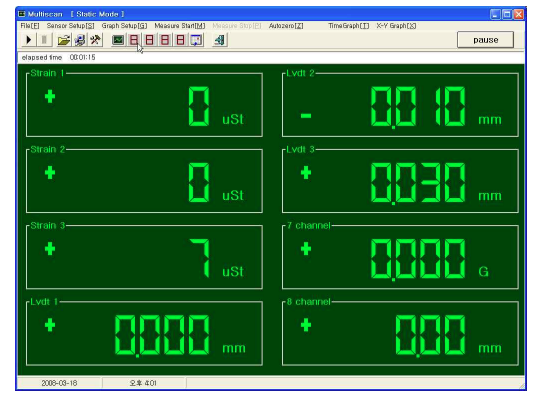
Task: Open the TimeGraph[T] menu
Action: (349, 26)
